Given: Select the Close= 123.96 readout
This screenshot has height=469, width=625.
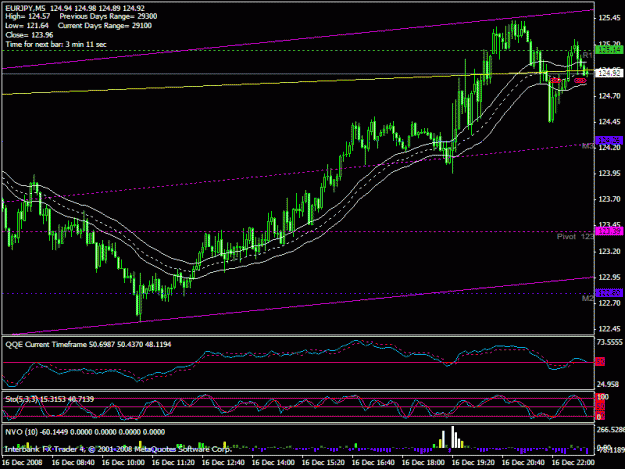Looking at the screenshot, I should (29, 35).
